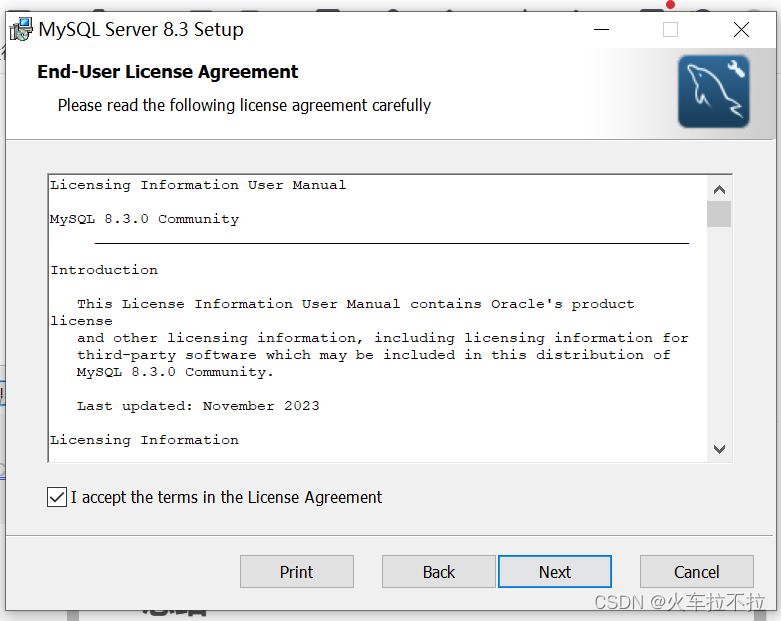The width and height of the screenshot is (781, 621).
Task: Click the 'MySQL Server 8.3 Setup' title text
Action: 141,30
